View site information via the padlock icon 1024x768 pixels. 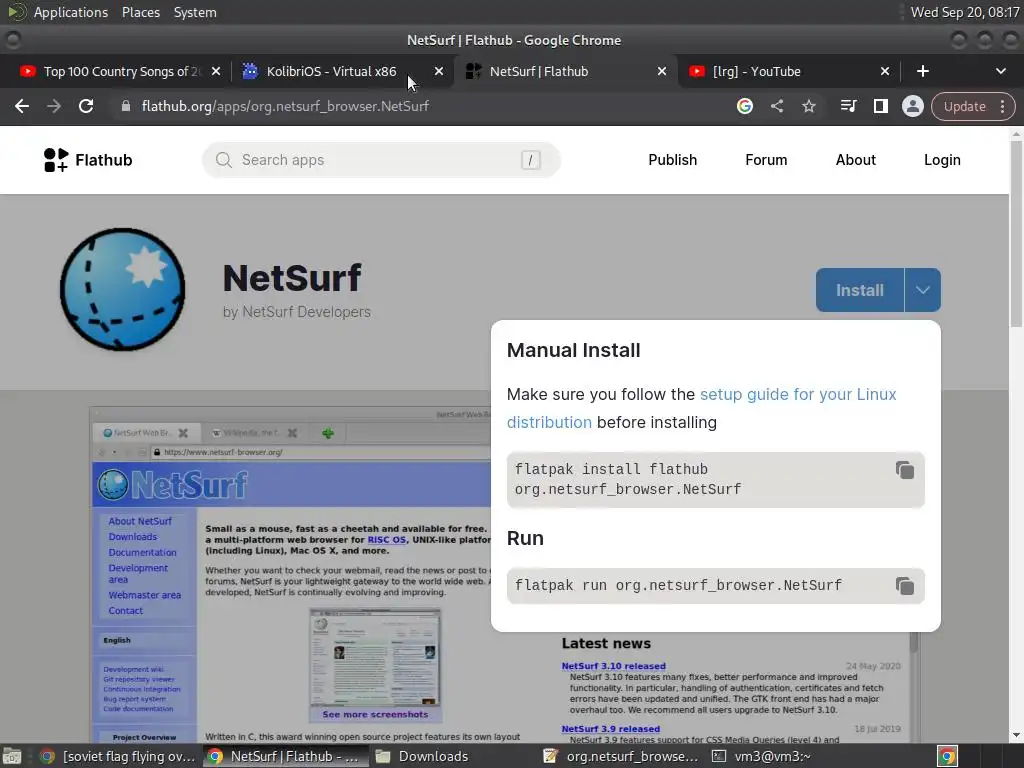point(126,106)
